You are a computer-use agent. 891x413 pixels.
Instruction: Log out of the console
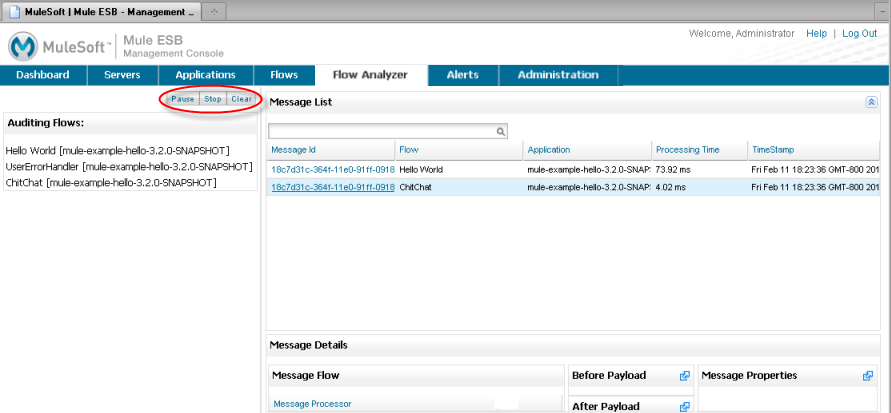859,33
